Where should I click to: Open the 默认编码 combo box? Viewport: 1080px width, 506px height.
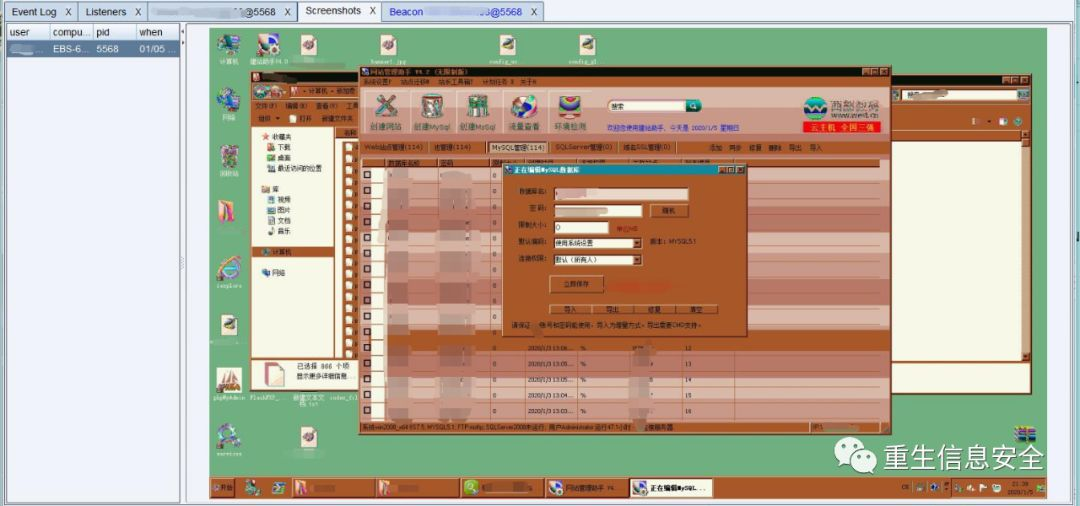(x=597, y=243)
